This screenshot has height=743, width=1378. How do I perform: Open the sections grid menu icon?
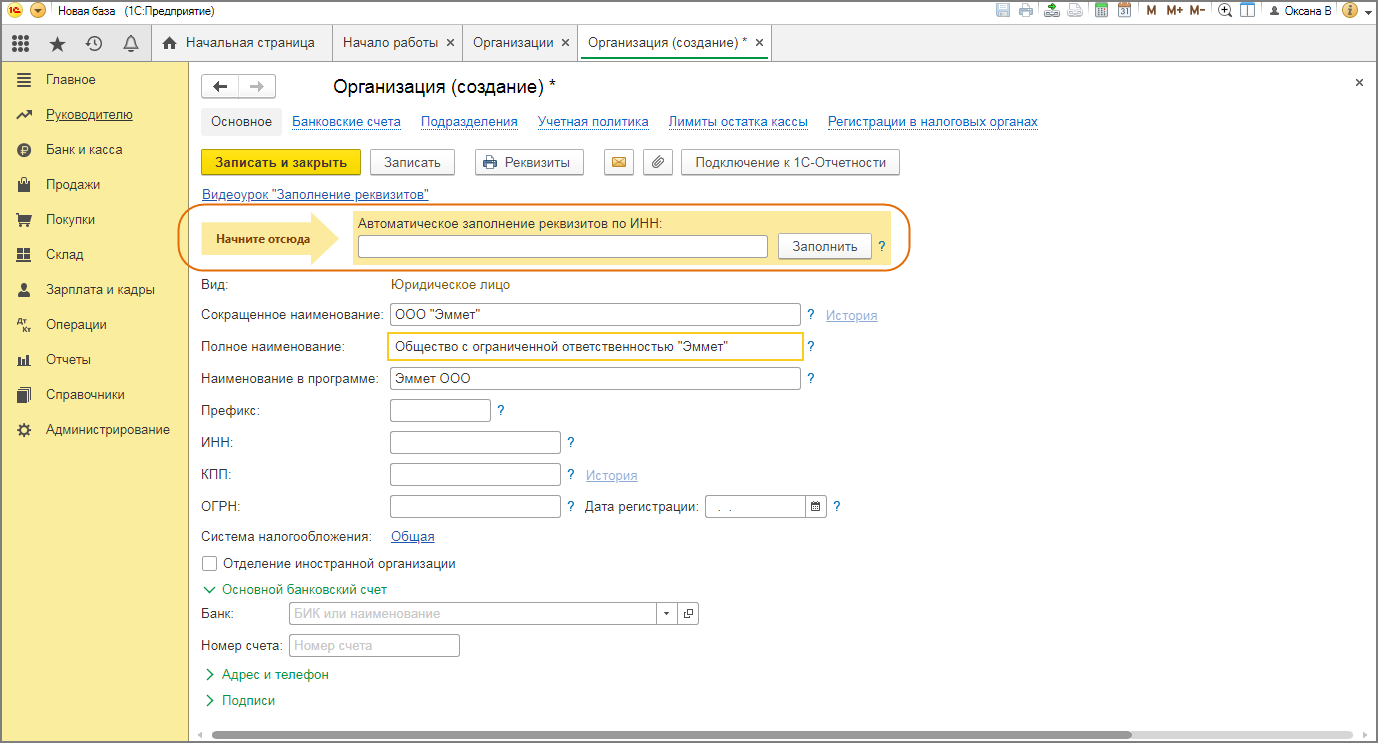click(20, 43)
